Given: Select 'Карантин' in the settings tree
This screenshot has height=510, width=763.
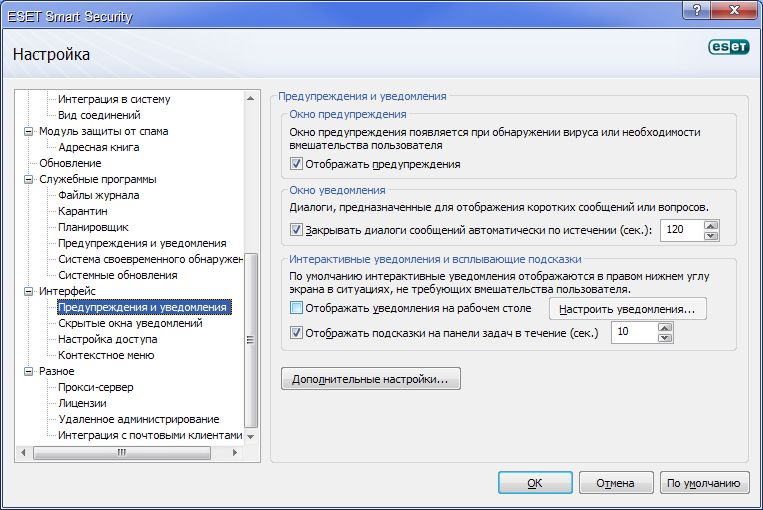Looking at the screenshot, I should tap(82, 211).
